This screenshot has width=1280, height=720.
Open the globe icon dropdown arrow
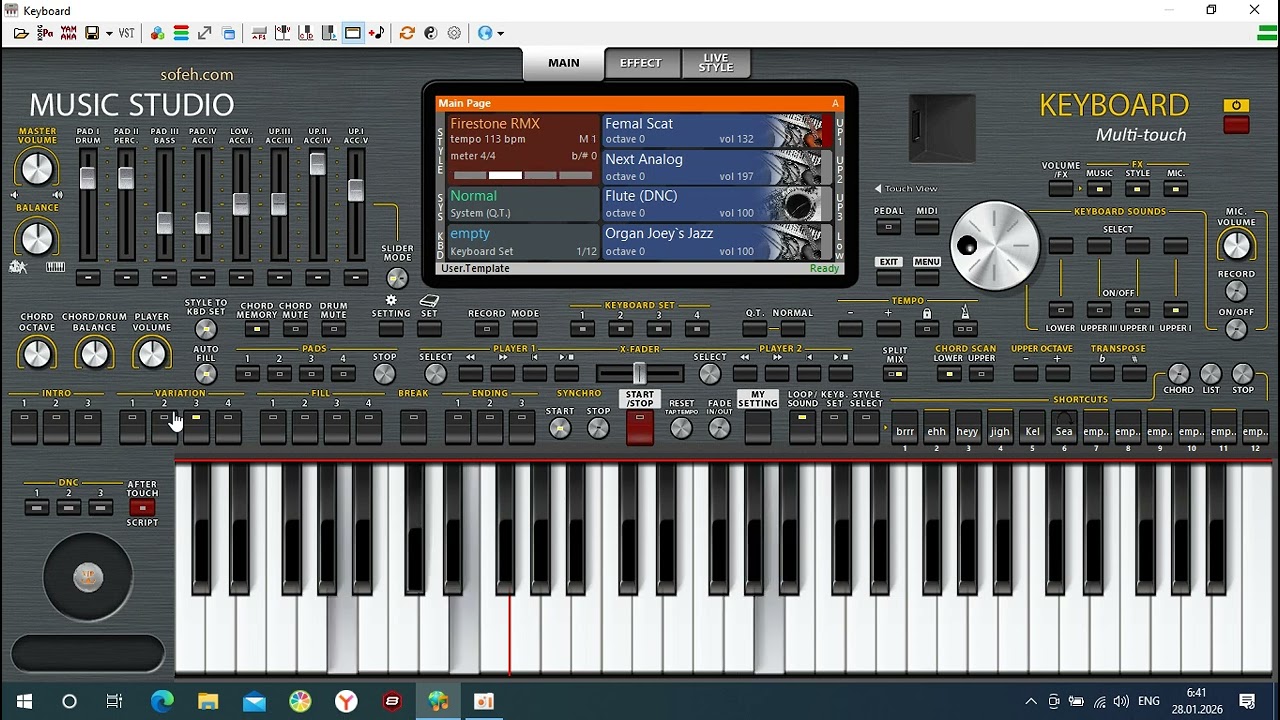pyautogui.click(x=500, y=33)
